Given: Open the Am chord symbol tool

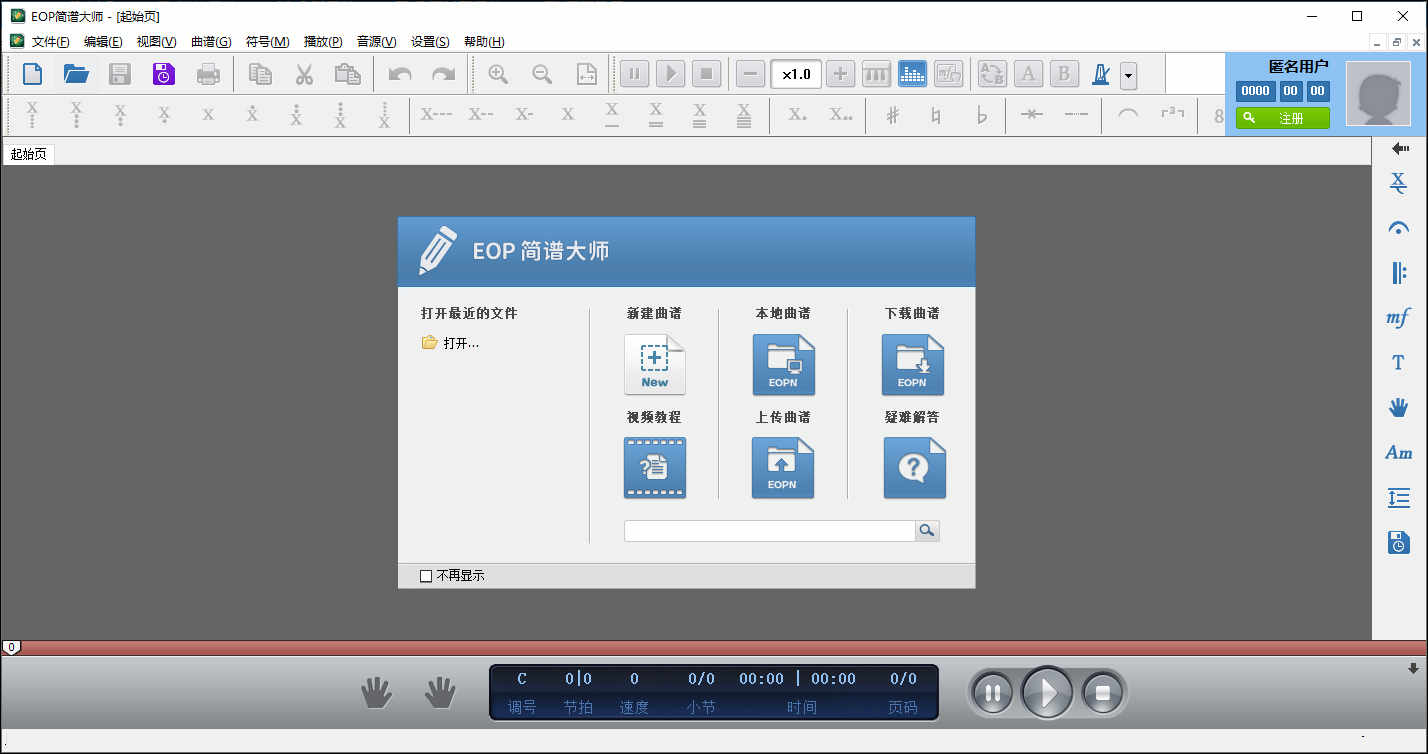Looking at the screenshot, I should pyautogui.click(x=1397, y=452).
